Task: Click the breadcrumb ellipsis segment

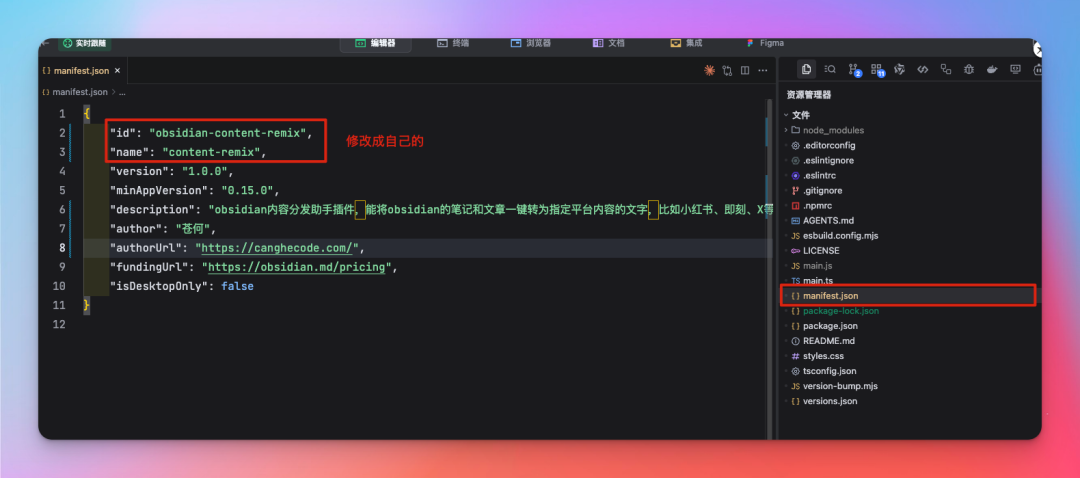Action: [x=123, y=92]
